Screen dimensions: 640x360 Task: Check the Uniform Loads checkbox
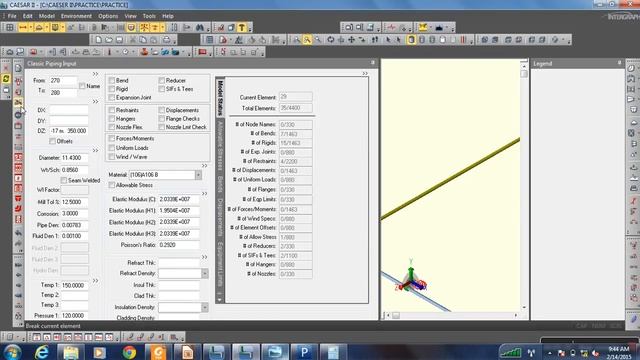(x=112, y=148)
